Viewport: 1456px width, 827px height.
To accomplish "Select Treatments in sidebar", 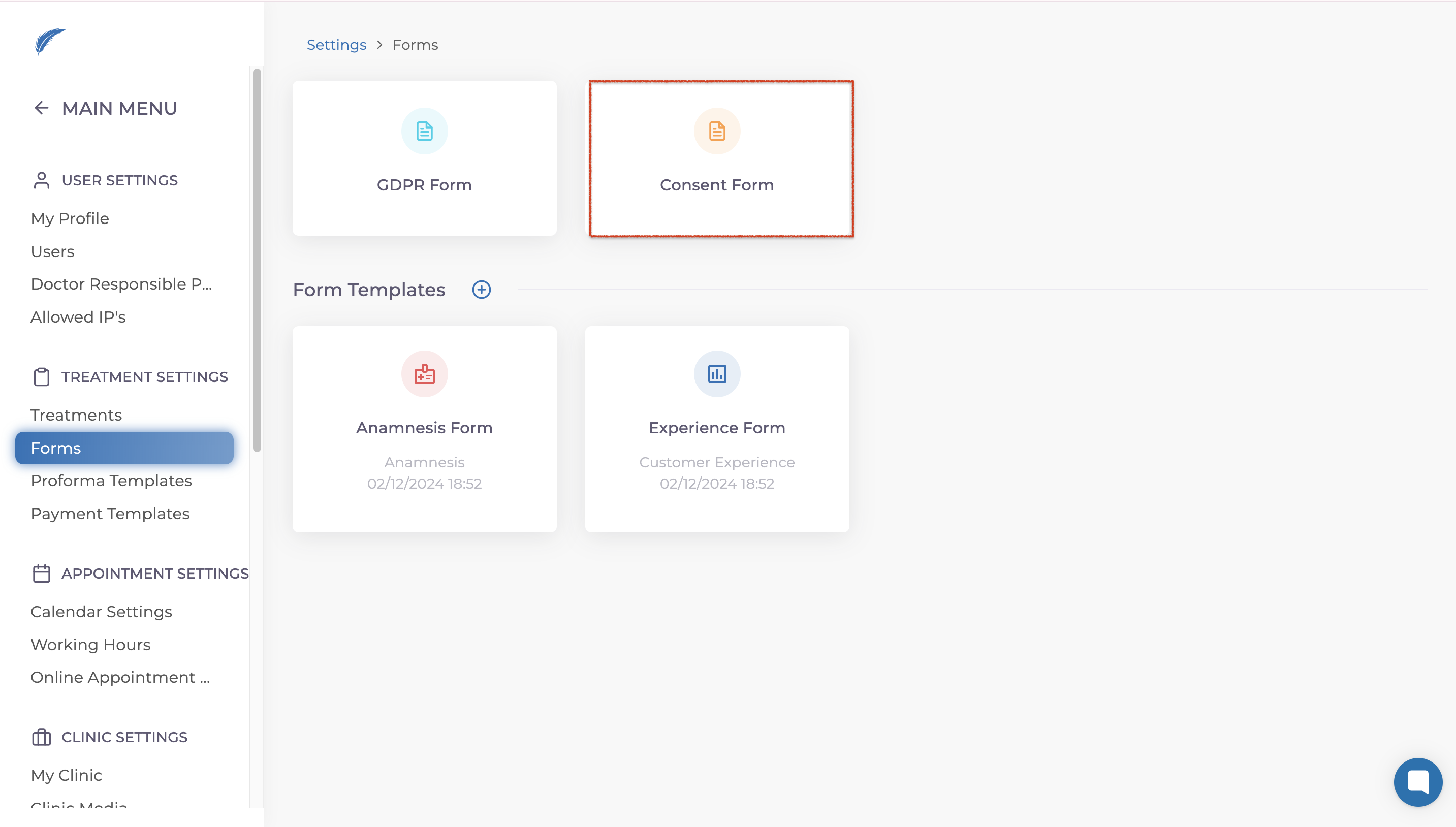I will (x=76, y=415).
